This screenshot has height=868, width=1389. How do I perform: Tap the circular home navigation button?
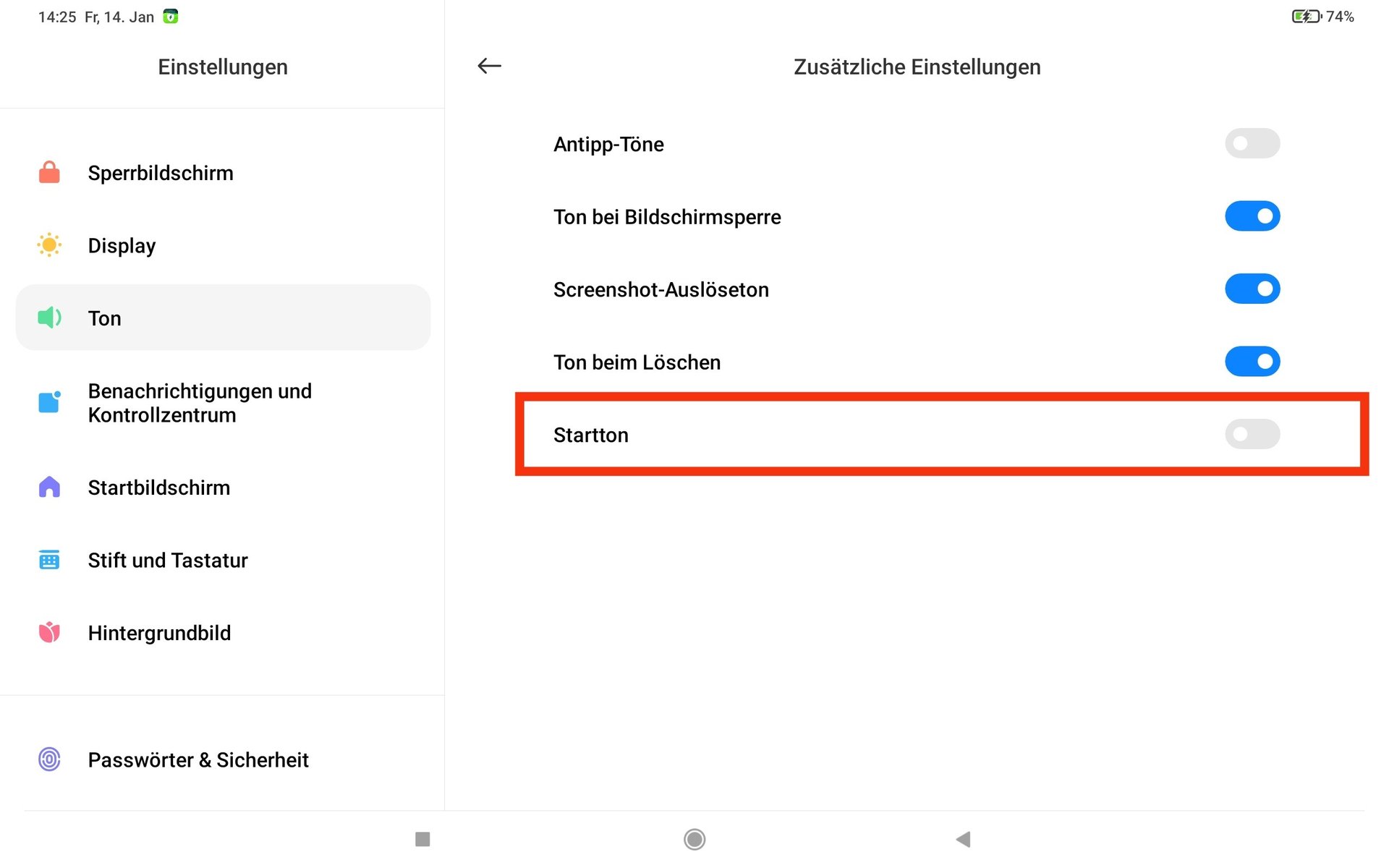[694, 839]
